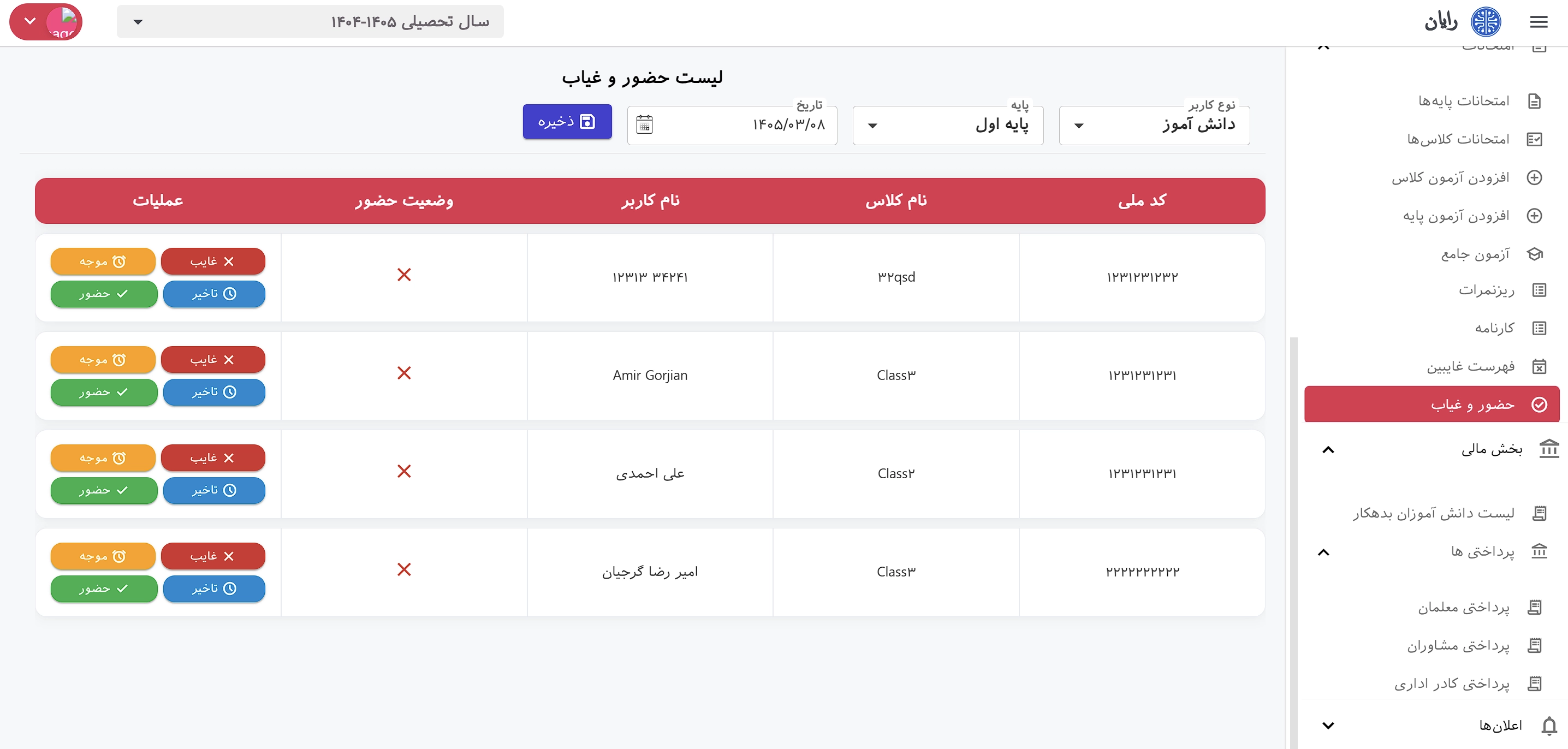
Task: Click the بخش مالی bank icon
Action: coord(1548,449)
